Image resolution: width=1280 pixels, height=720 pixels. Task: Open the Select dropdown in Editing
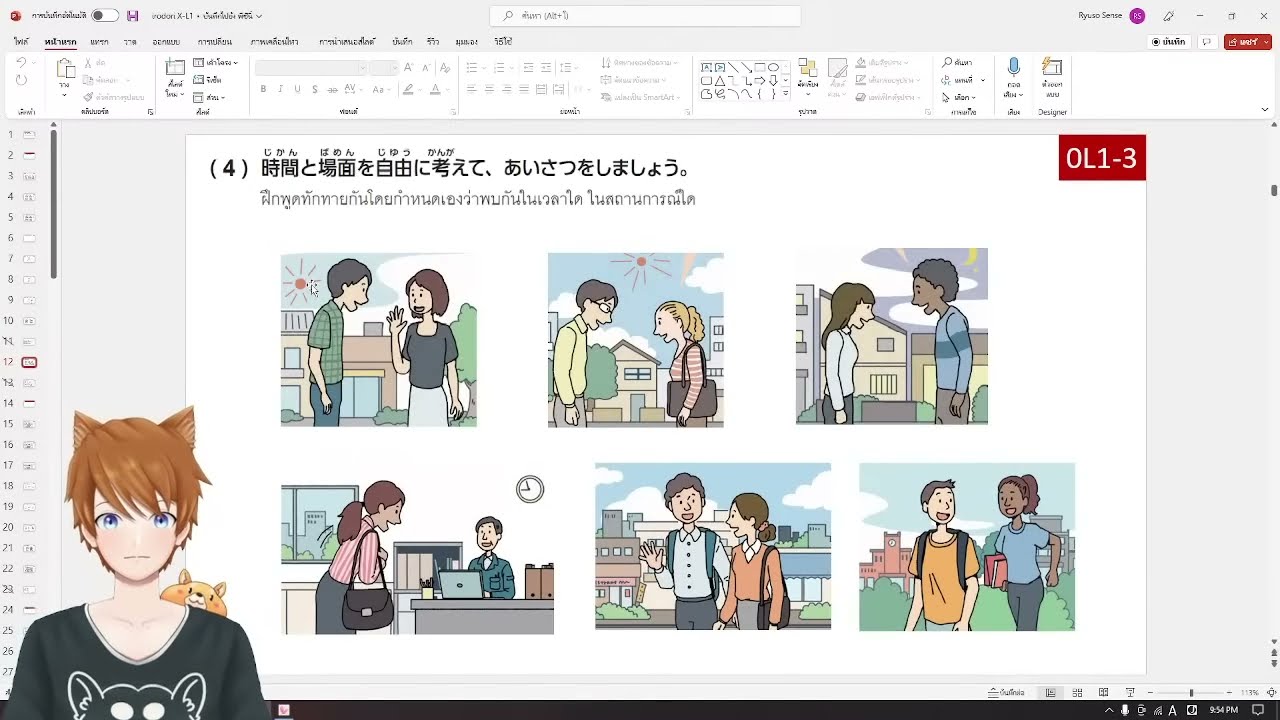(x=959, y=97)
